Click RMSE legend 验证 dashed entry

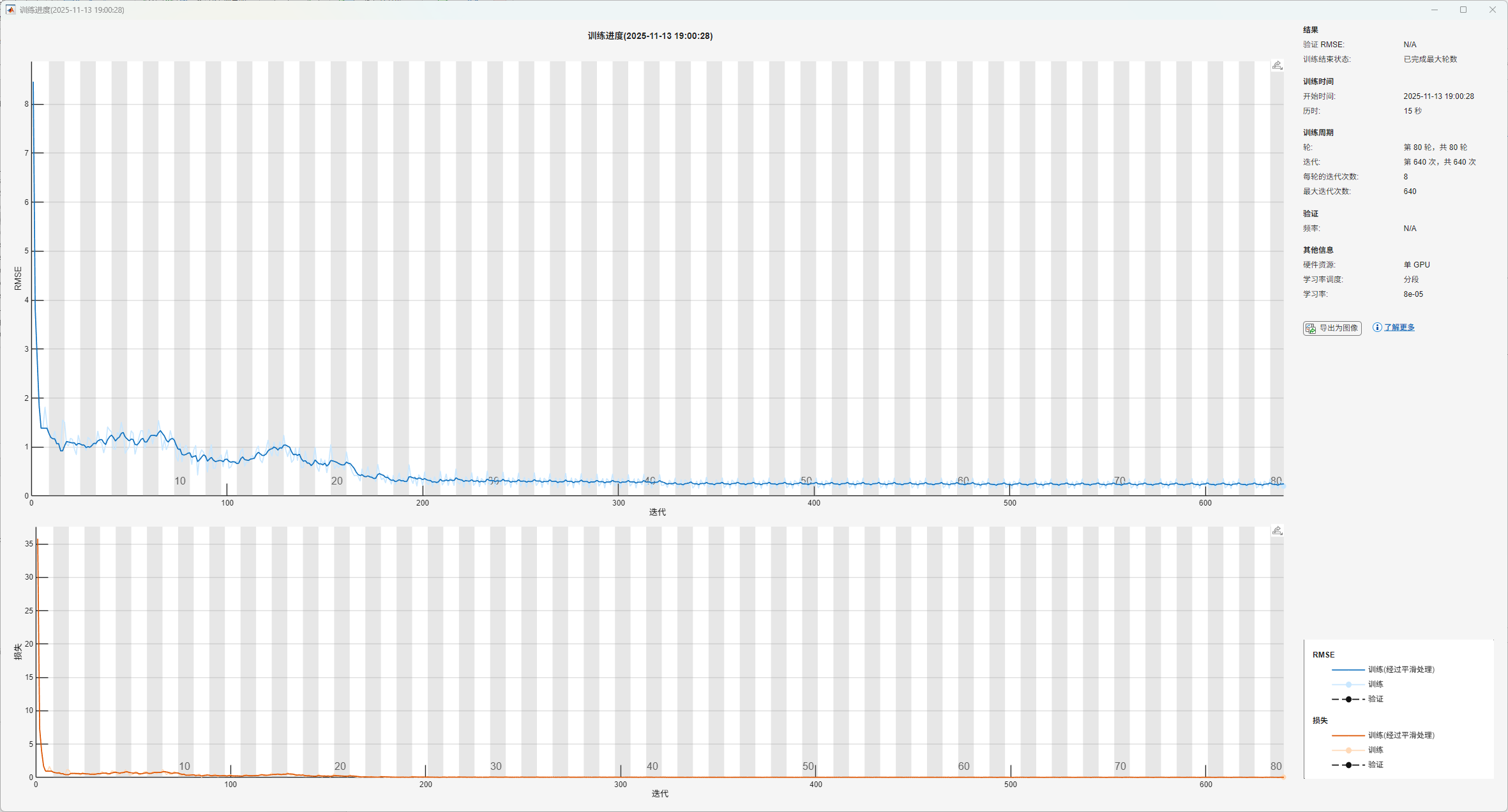point(1375,699)
